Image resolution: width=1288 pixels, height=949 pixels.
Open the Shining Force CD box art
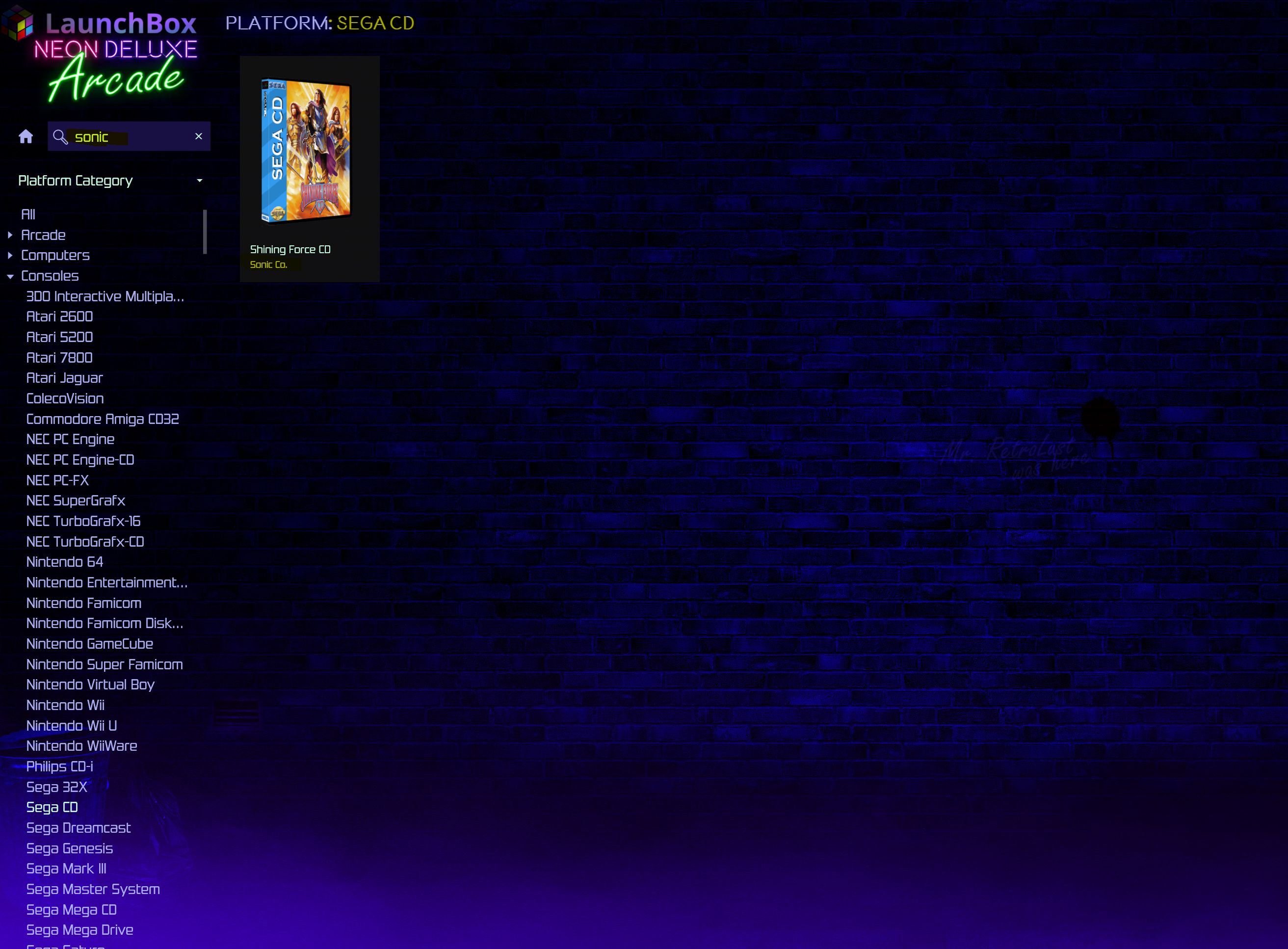click(306, 151)
